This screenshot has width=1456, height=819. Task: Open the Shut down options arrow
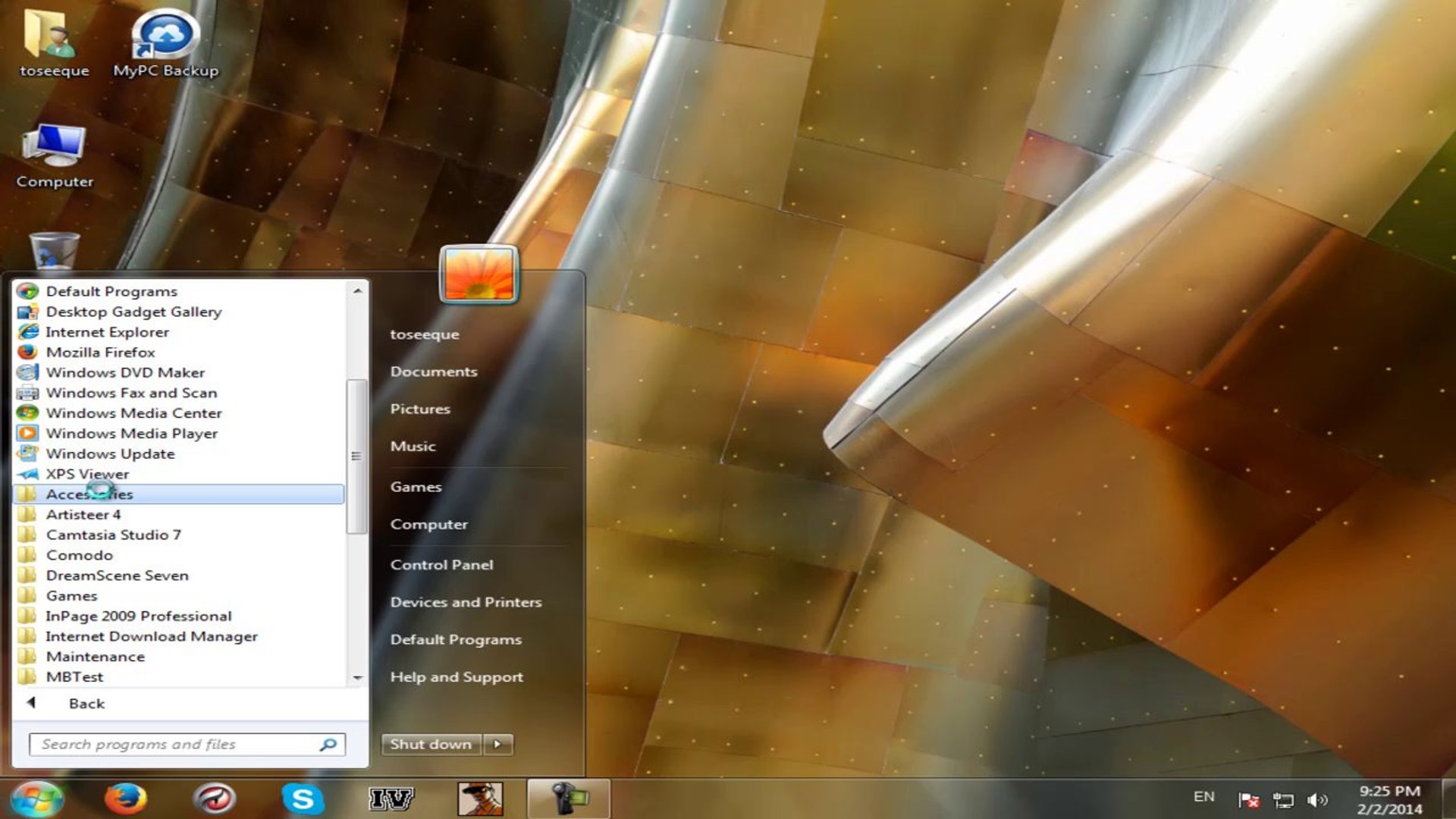tap(498, 744)
